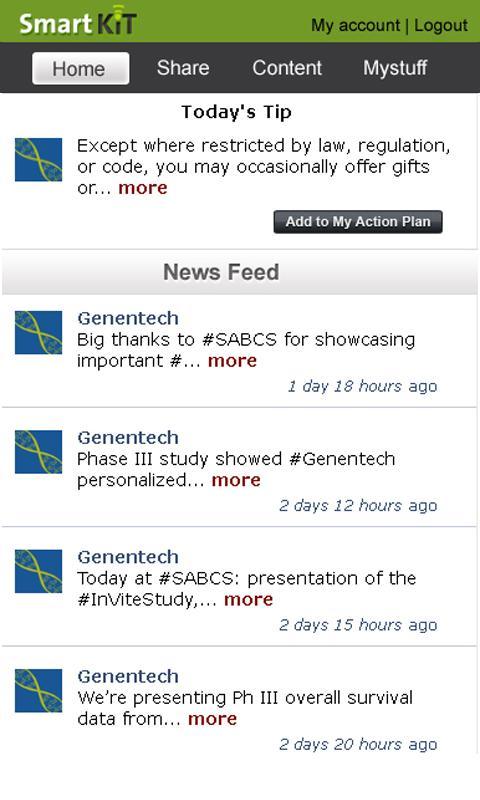Open the Genentech avatar on the SABCS thanks post
480x800 pixels.
click(x=38, y=332)
